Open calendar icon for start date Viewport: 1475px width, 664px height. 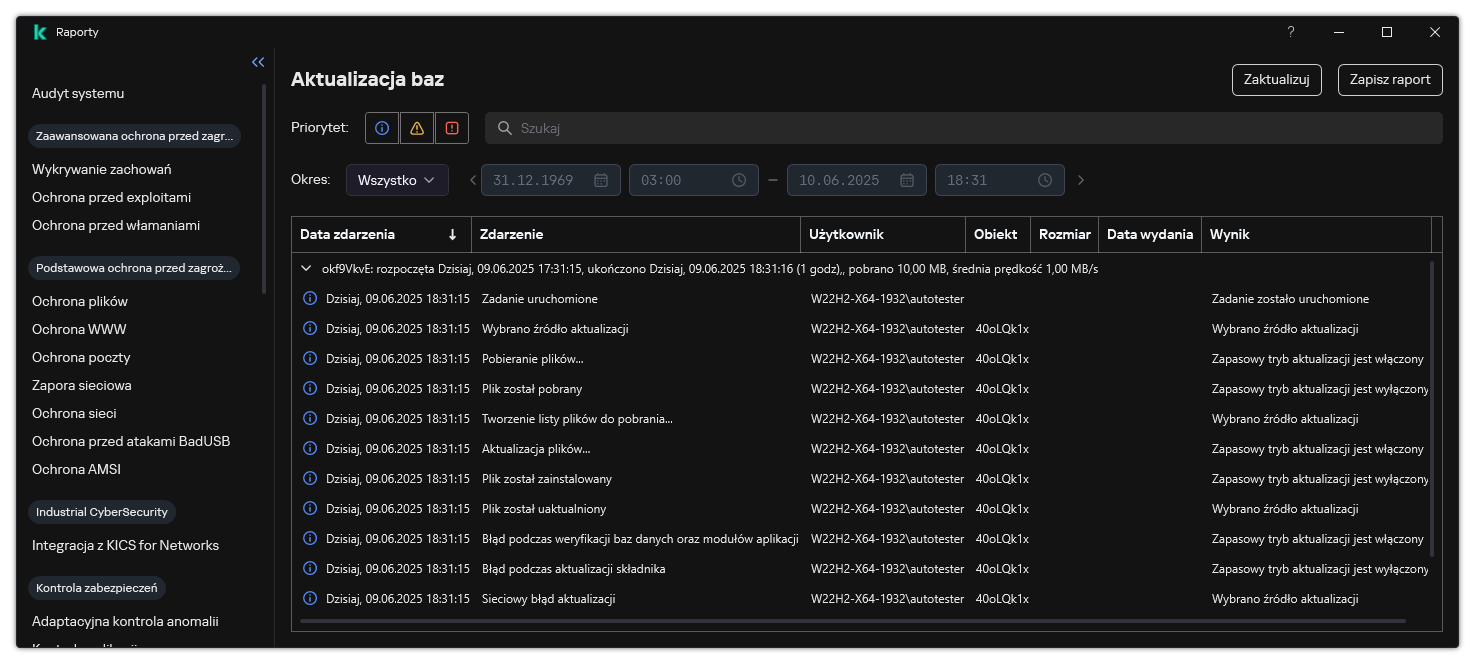[x=601, y=180]
